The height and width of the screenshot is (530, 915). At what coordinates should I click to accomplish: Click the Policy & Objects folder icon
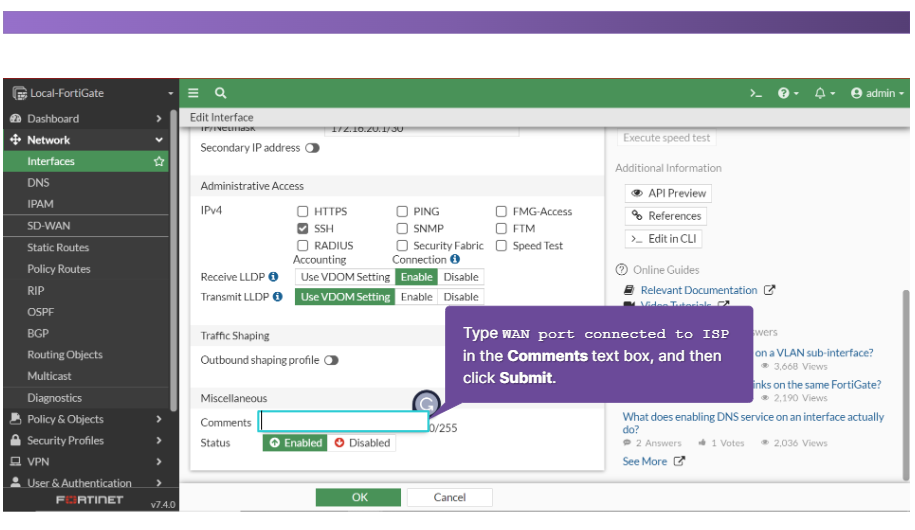16,419
